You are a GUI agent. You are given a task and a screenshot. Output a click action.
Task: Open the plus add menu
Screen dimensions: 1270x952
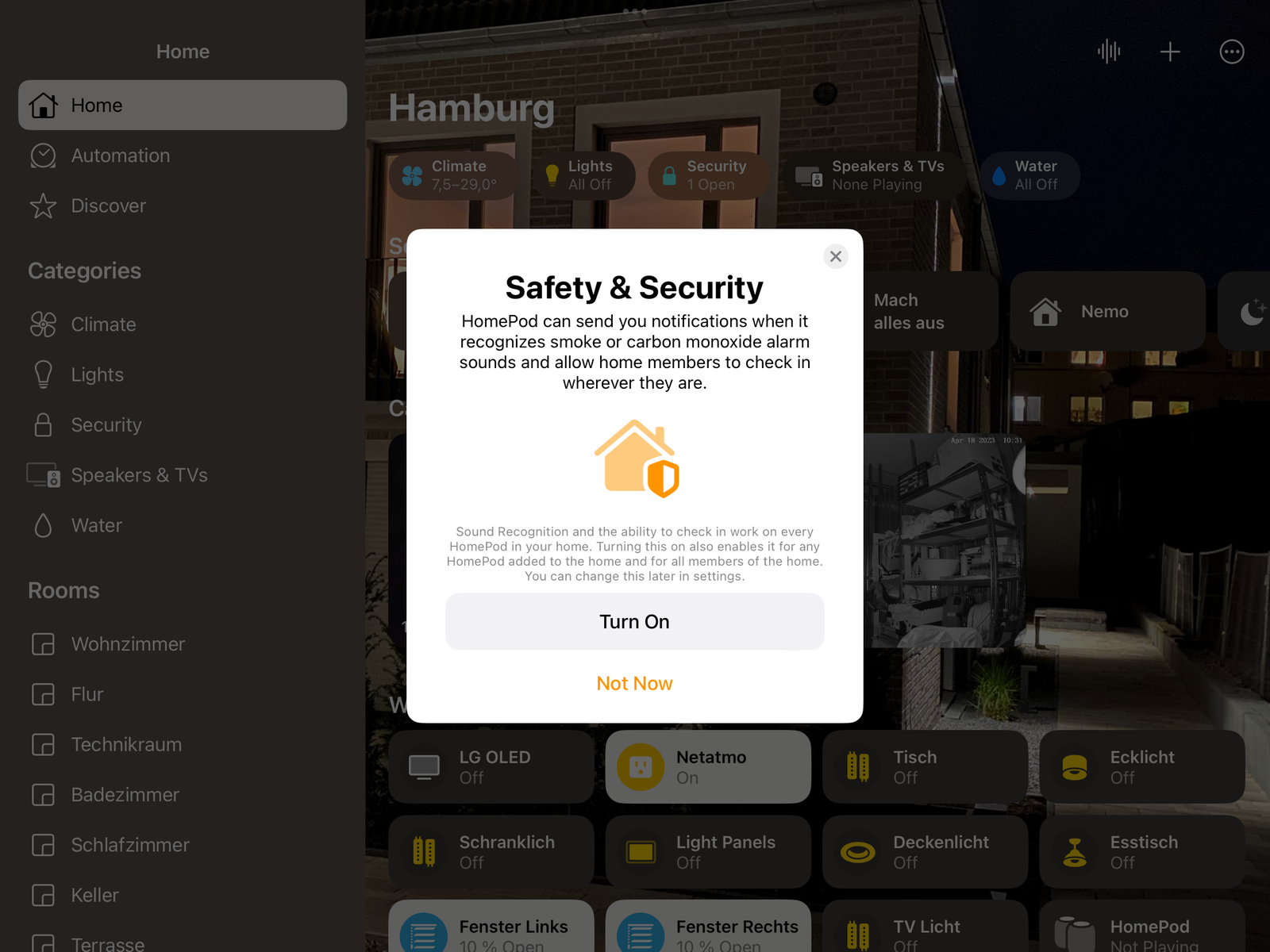1170,52
